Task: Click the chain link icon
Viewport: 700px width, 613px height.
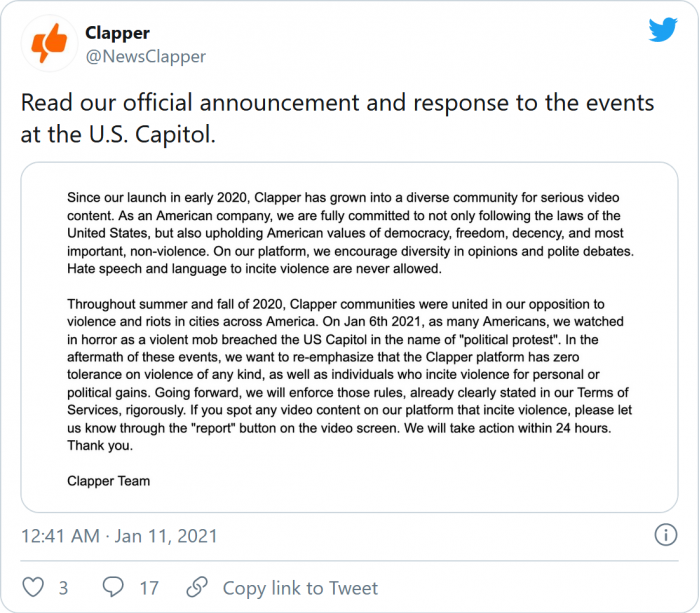Action: click(x=198, y=587)
